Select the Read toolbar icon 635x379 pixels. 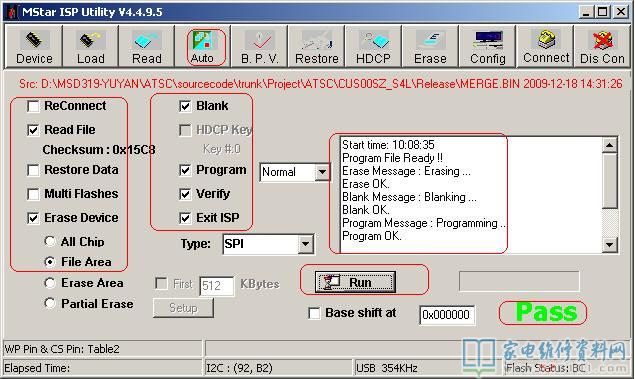[147, 46]
